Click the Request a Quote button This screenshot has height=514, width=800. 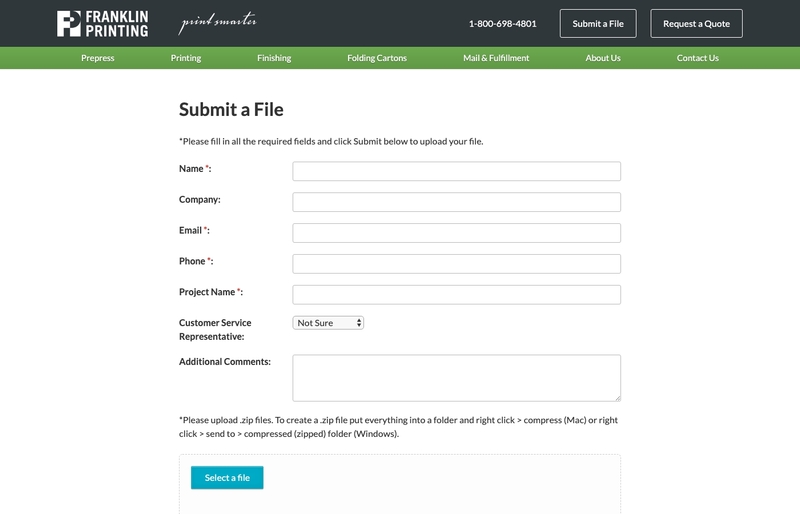point(696,23)
